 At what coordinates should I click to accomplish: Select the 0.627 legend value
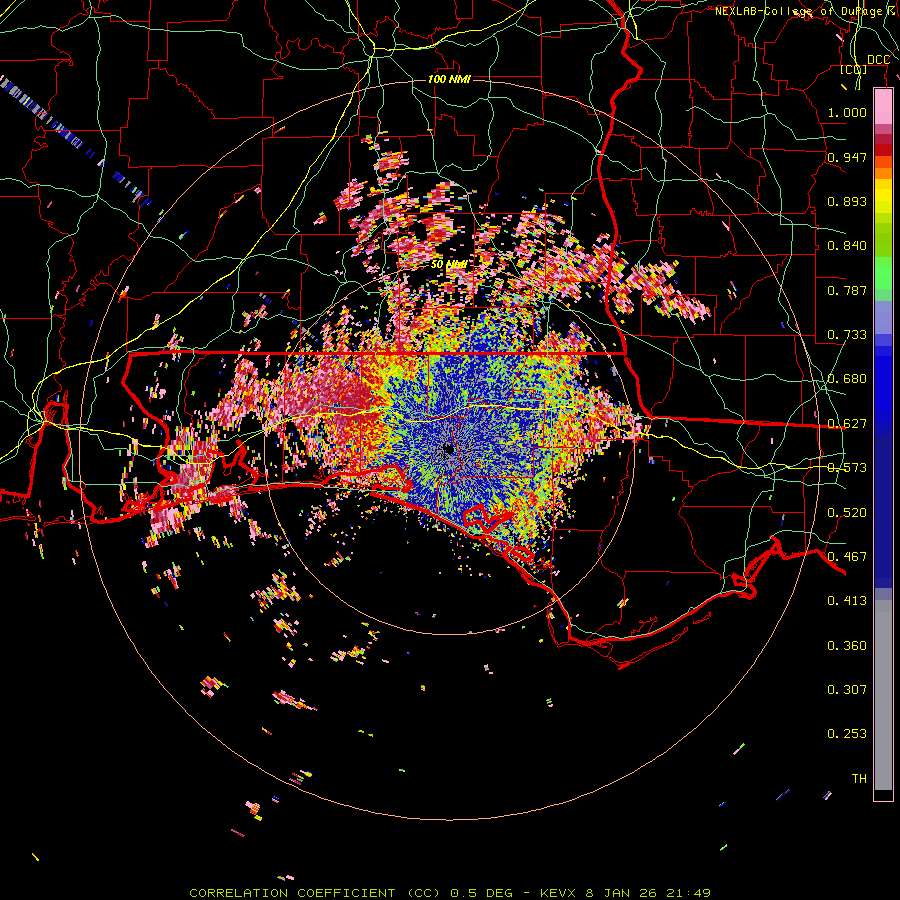click(x=847, y=424)
